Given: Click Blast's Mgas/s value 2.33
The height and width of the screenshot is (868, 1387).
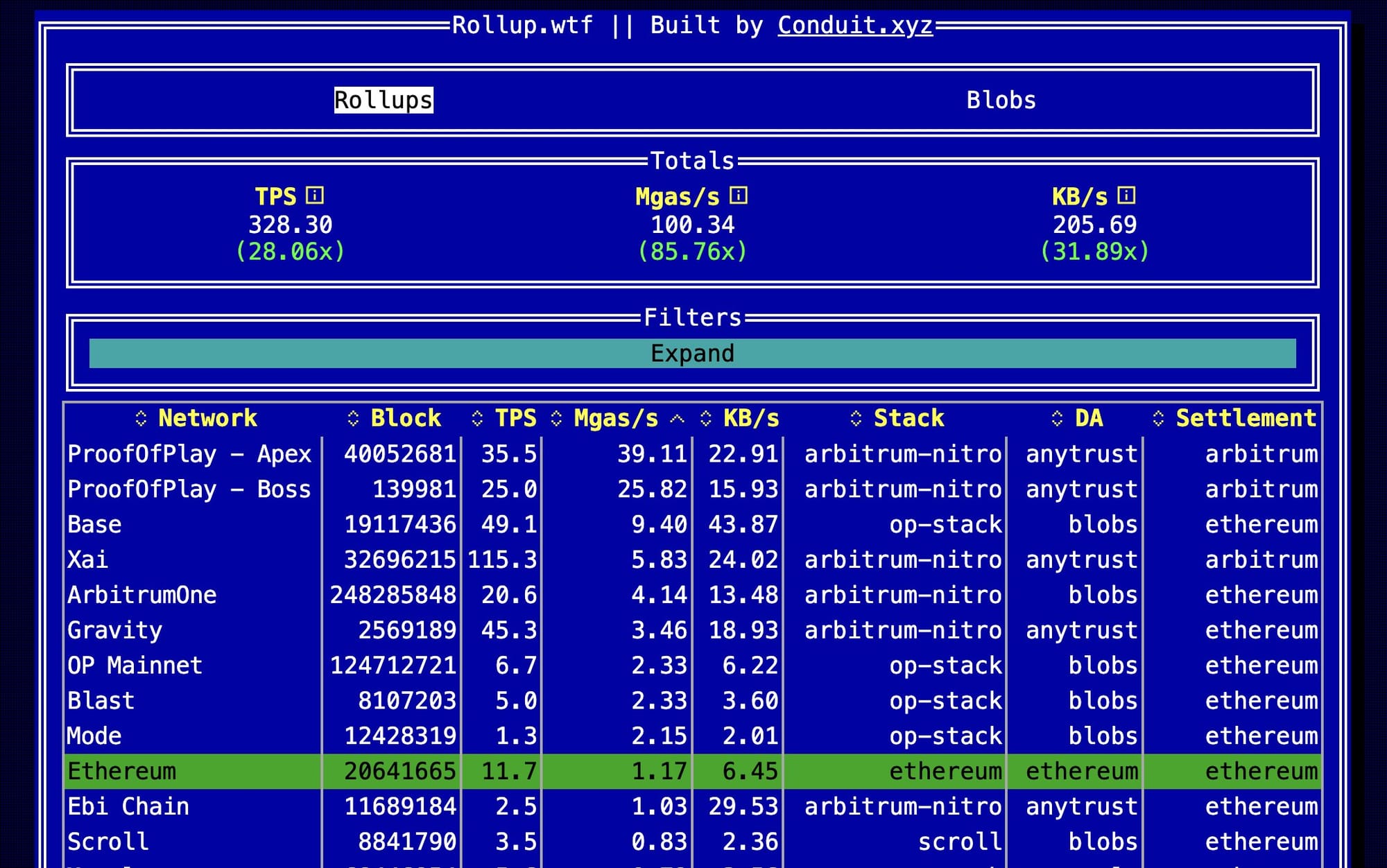Looking at the screenshot, I should pos(660,701).
